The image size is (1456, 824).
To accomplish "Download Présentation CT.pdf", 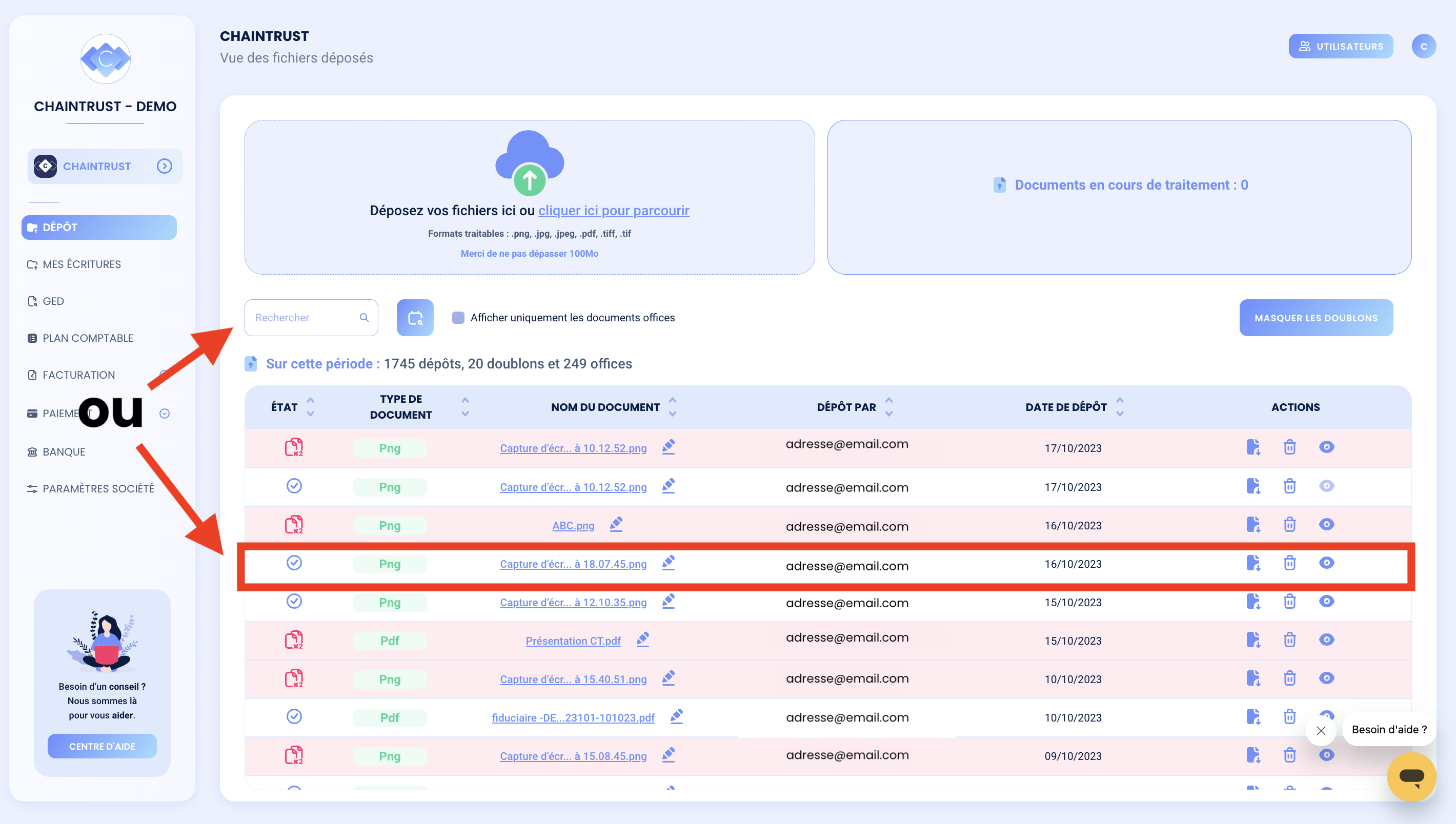I will 1253,640.
